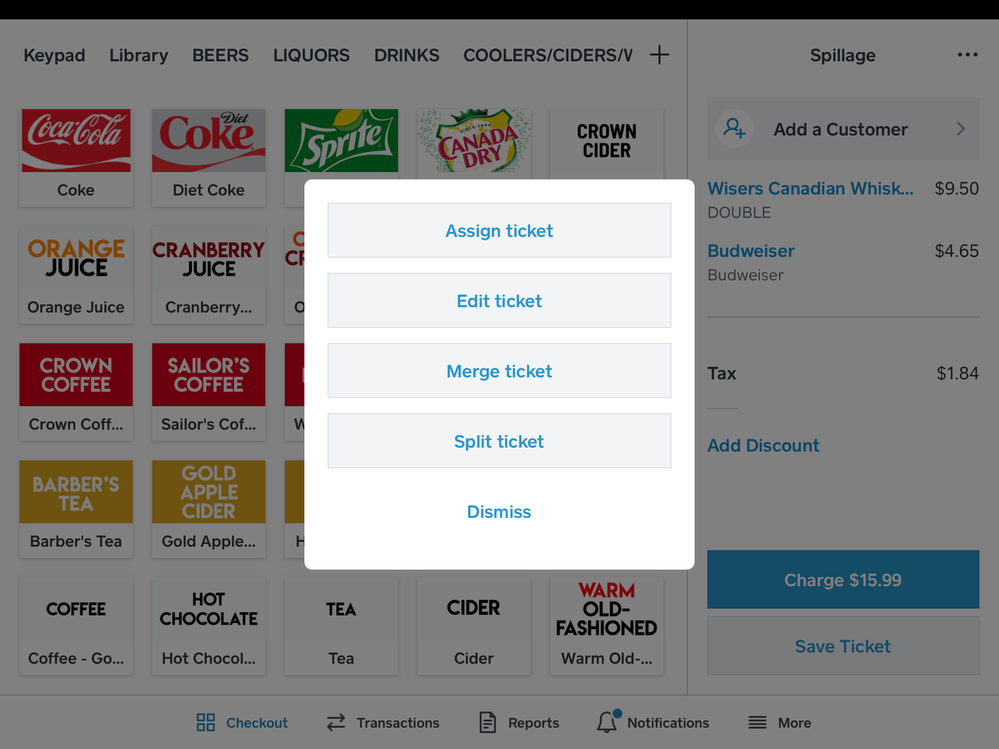
Task: Select Split ticket option
Action: click(499, 440)
